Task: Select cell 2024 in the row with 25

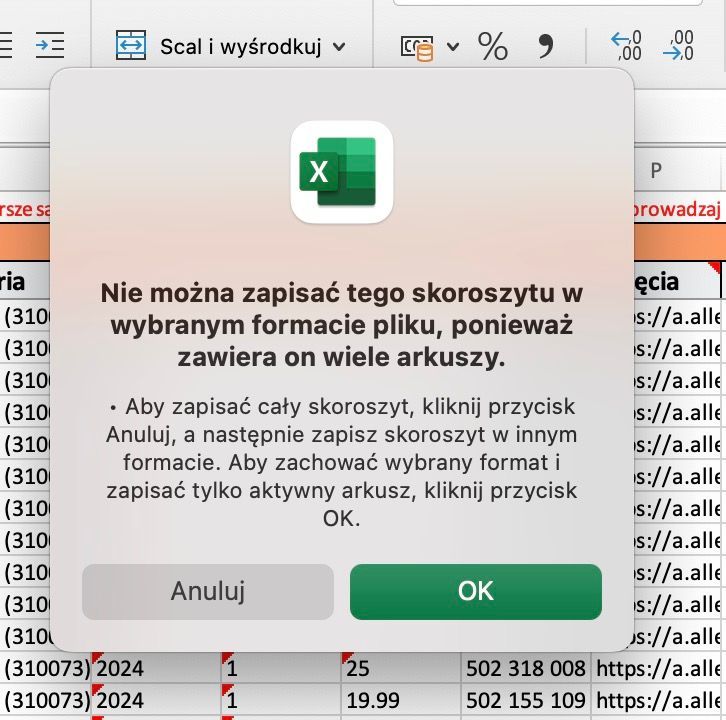Action: click(x=156, y=668)
